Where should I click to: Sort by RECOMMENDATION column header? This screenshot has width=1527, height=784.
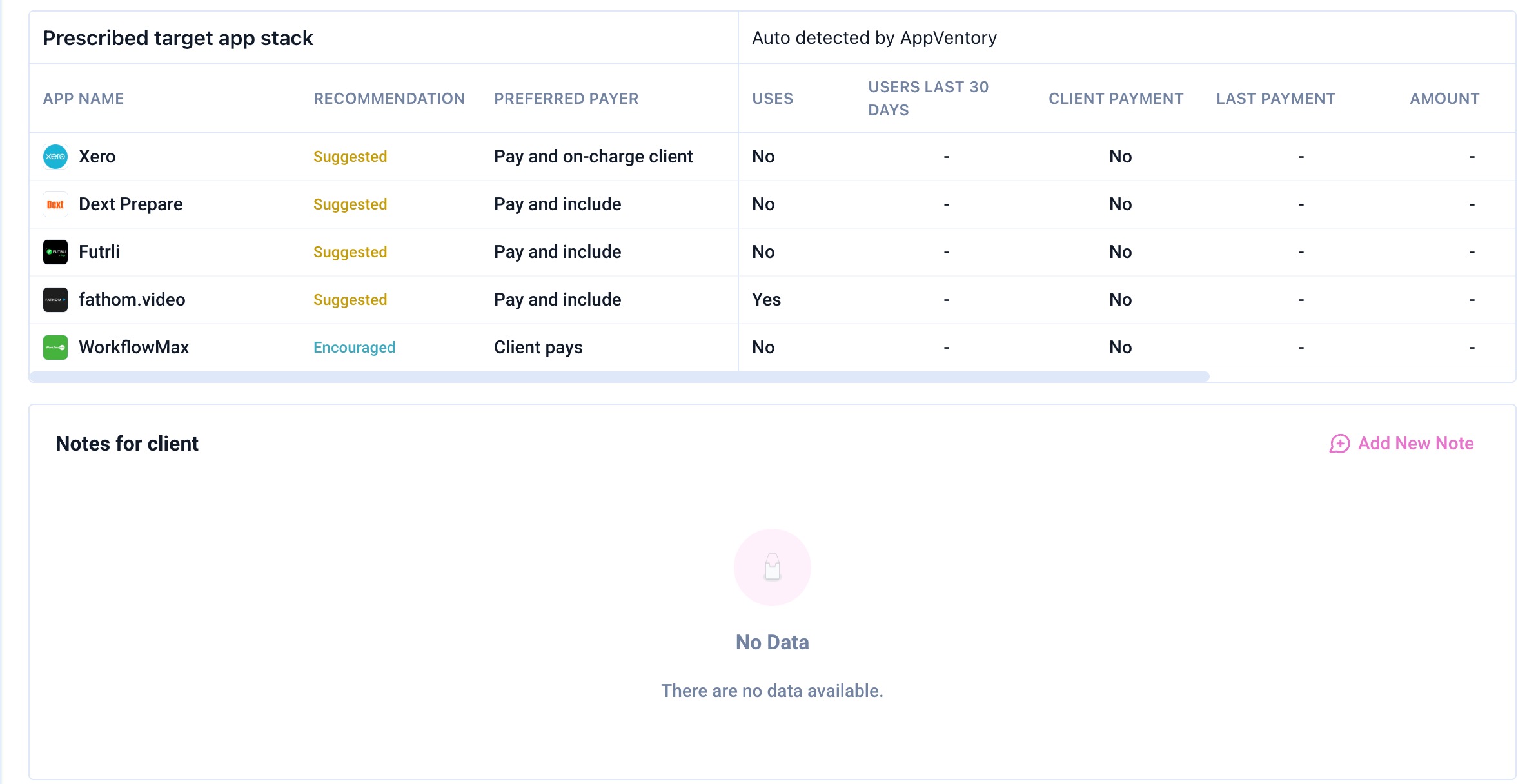click(389, 99)
